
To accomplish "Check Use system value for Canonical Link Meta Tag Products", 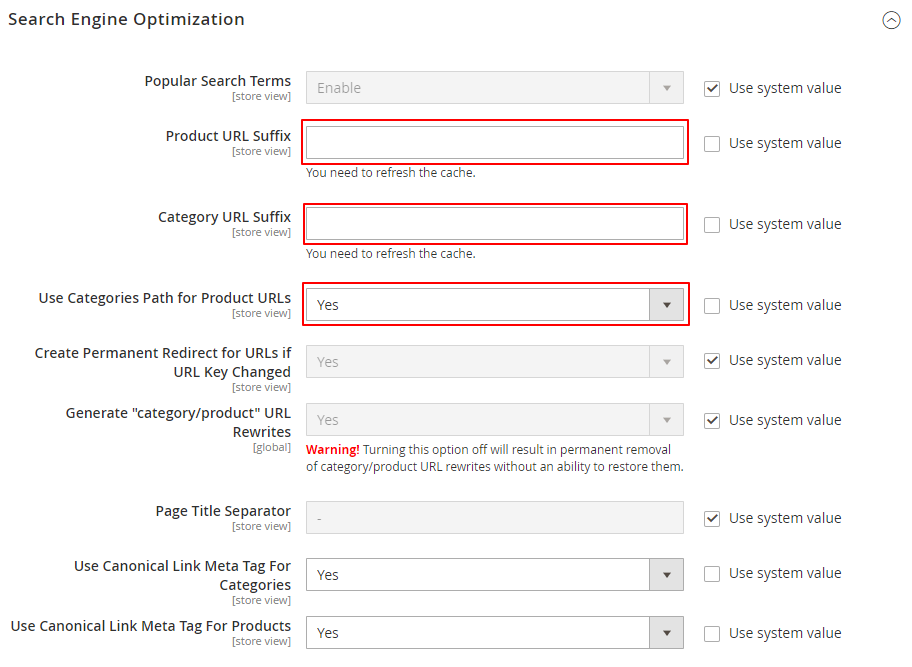I will pos(711,633).
